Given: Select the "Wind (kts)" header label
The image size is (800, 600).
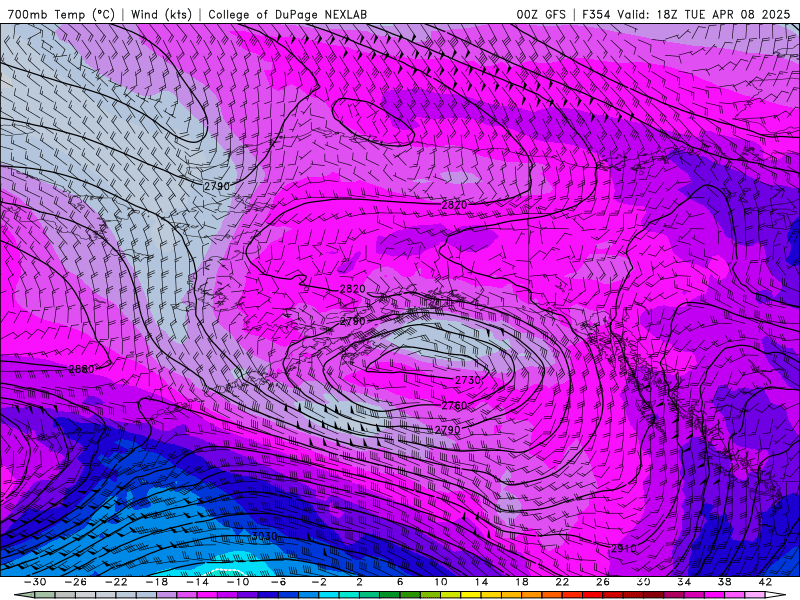Looking at the screenshot, I should click(161, 14).
